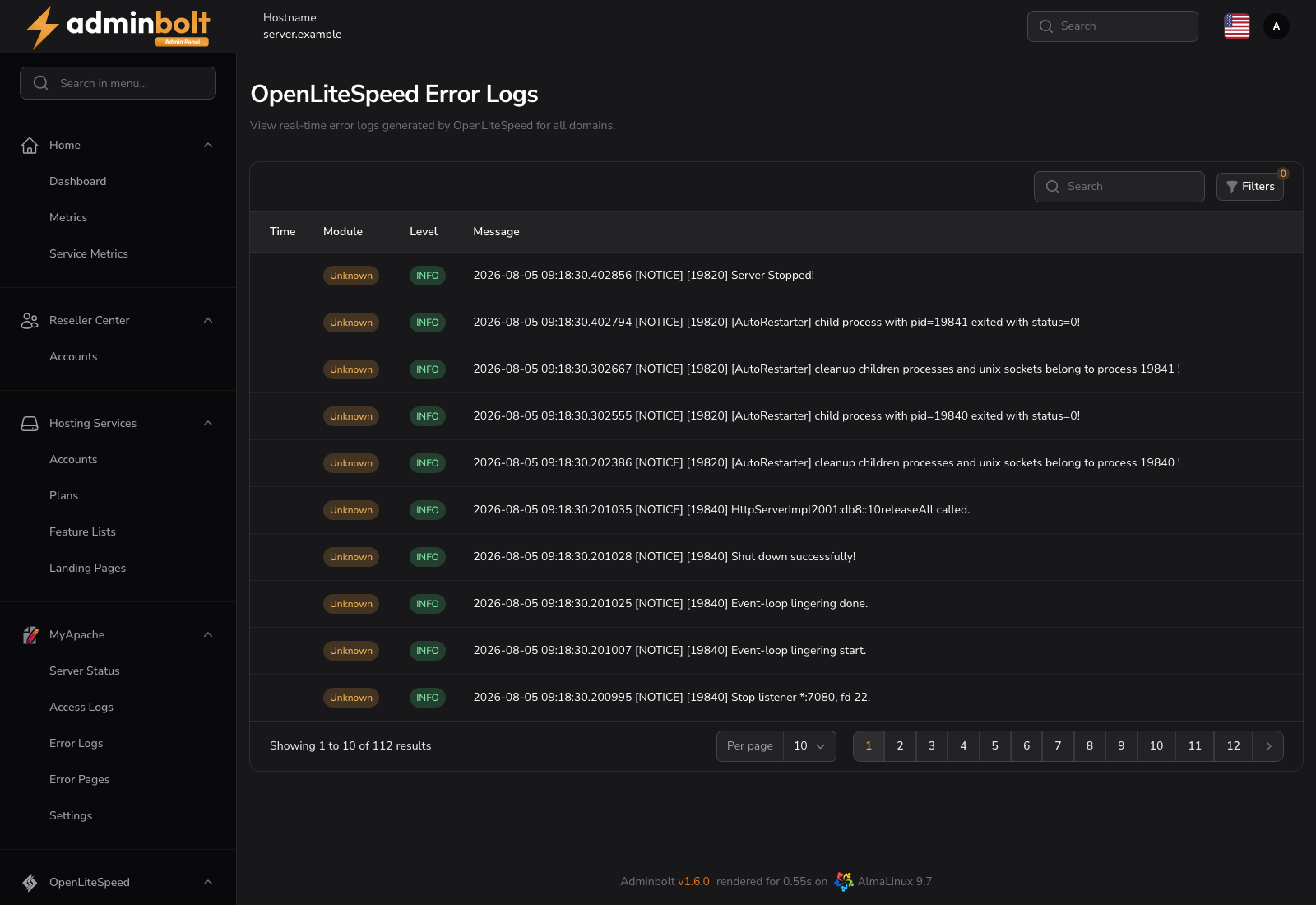This screenshot has height=905, width=1316.
Task: Click INFO badge in Shut down successfully row
Action: pyautogui.click(x=428, y=557)
